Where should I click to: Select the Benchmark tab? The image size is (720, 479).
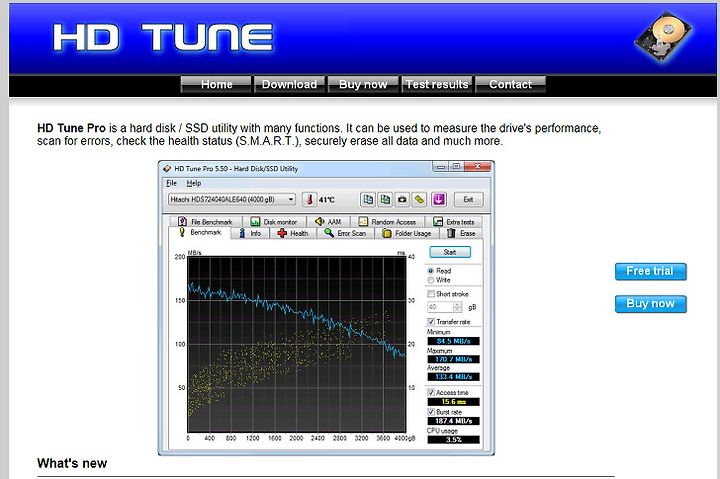[x=200, y=232]
